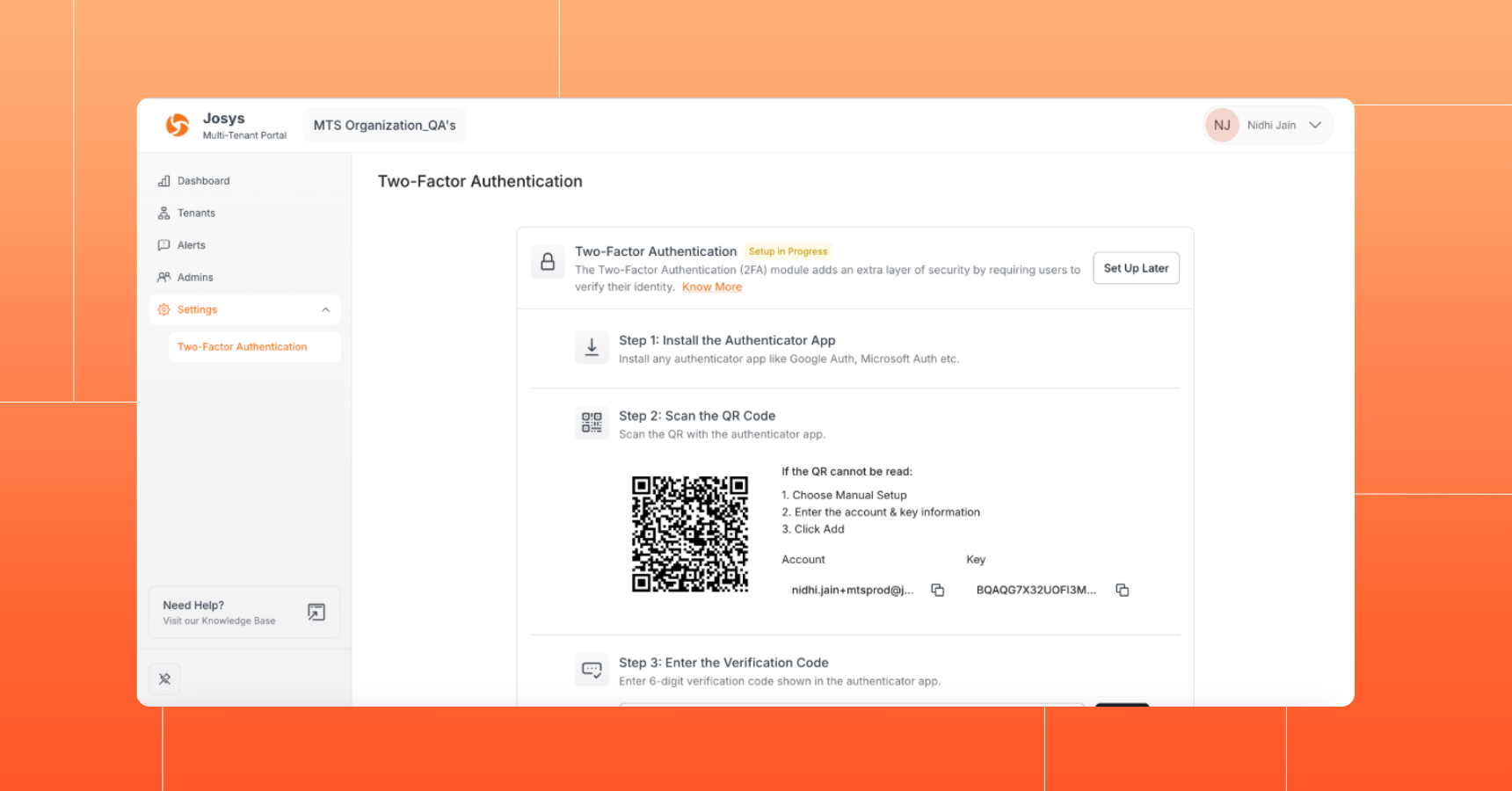The height and width of the screenshot is (791, 1512).
Task: Click the Step 2 QR code icon
Action: [592, 423]
